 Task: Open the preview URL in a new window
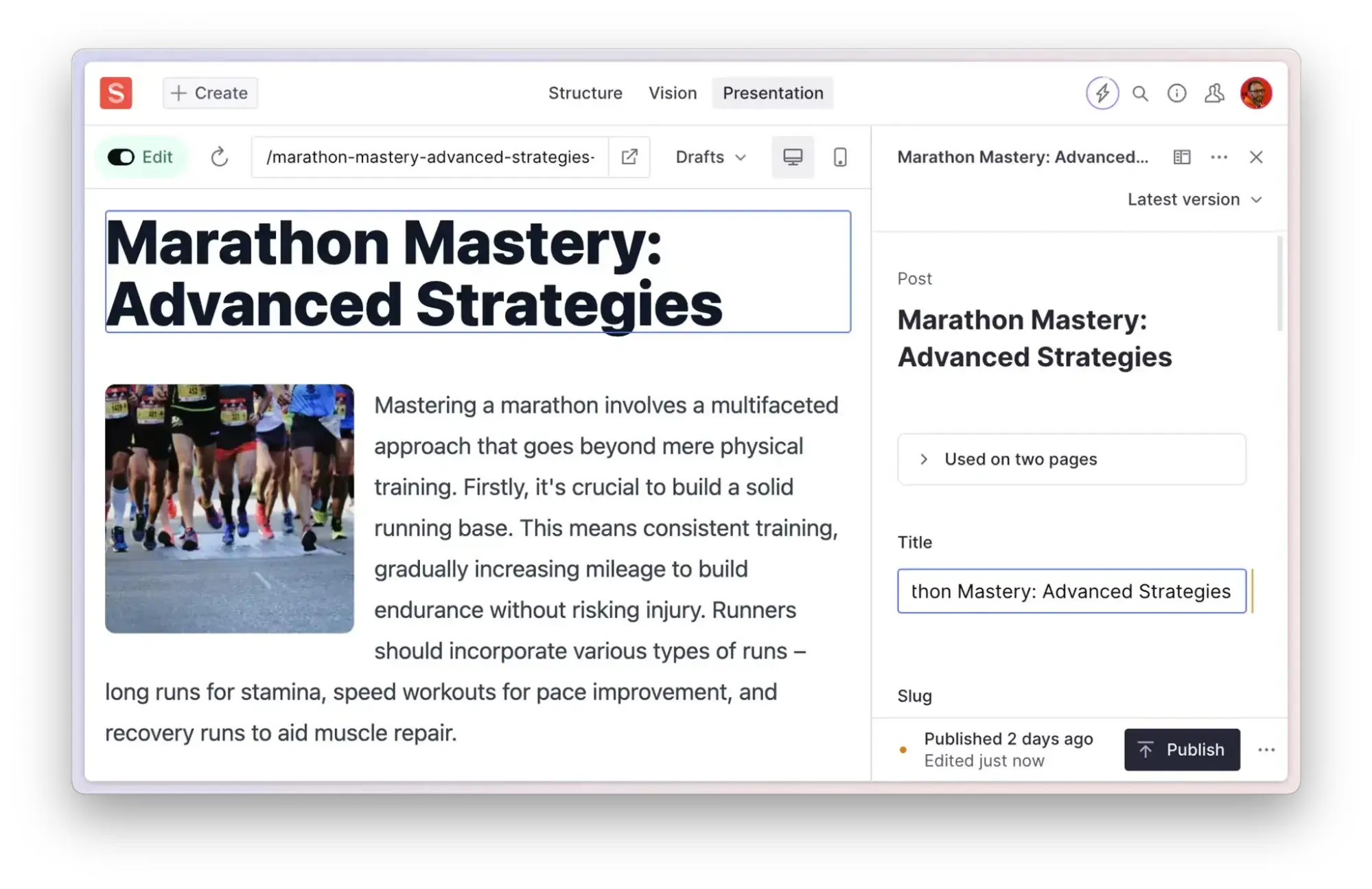[x=629, y=157]
